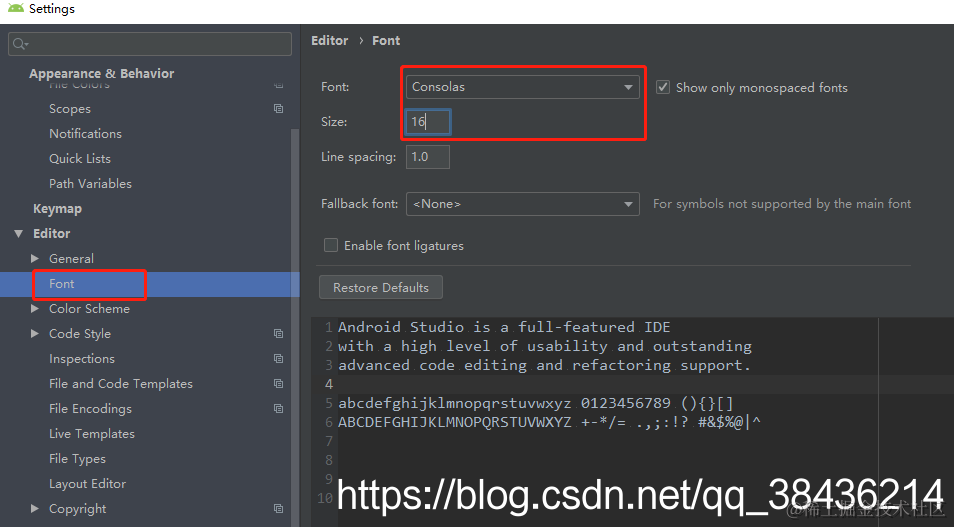Toggle Show only monospaced fonts checkbox
This screenshot has height=527, width=954.
pos(663,87)
